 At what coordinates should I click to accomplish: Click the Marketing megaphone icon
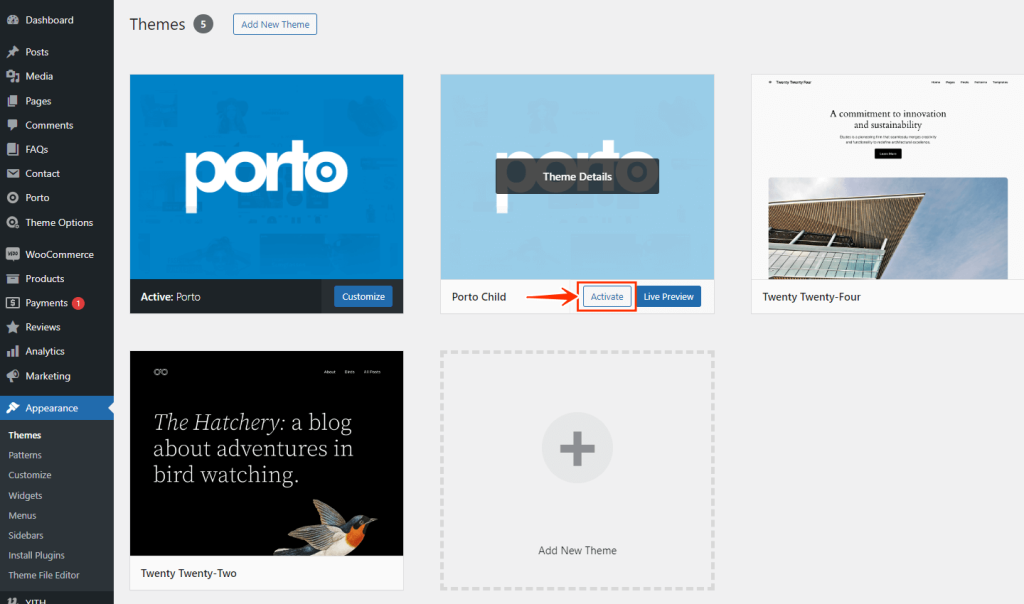[x=12, y=375]
